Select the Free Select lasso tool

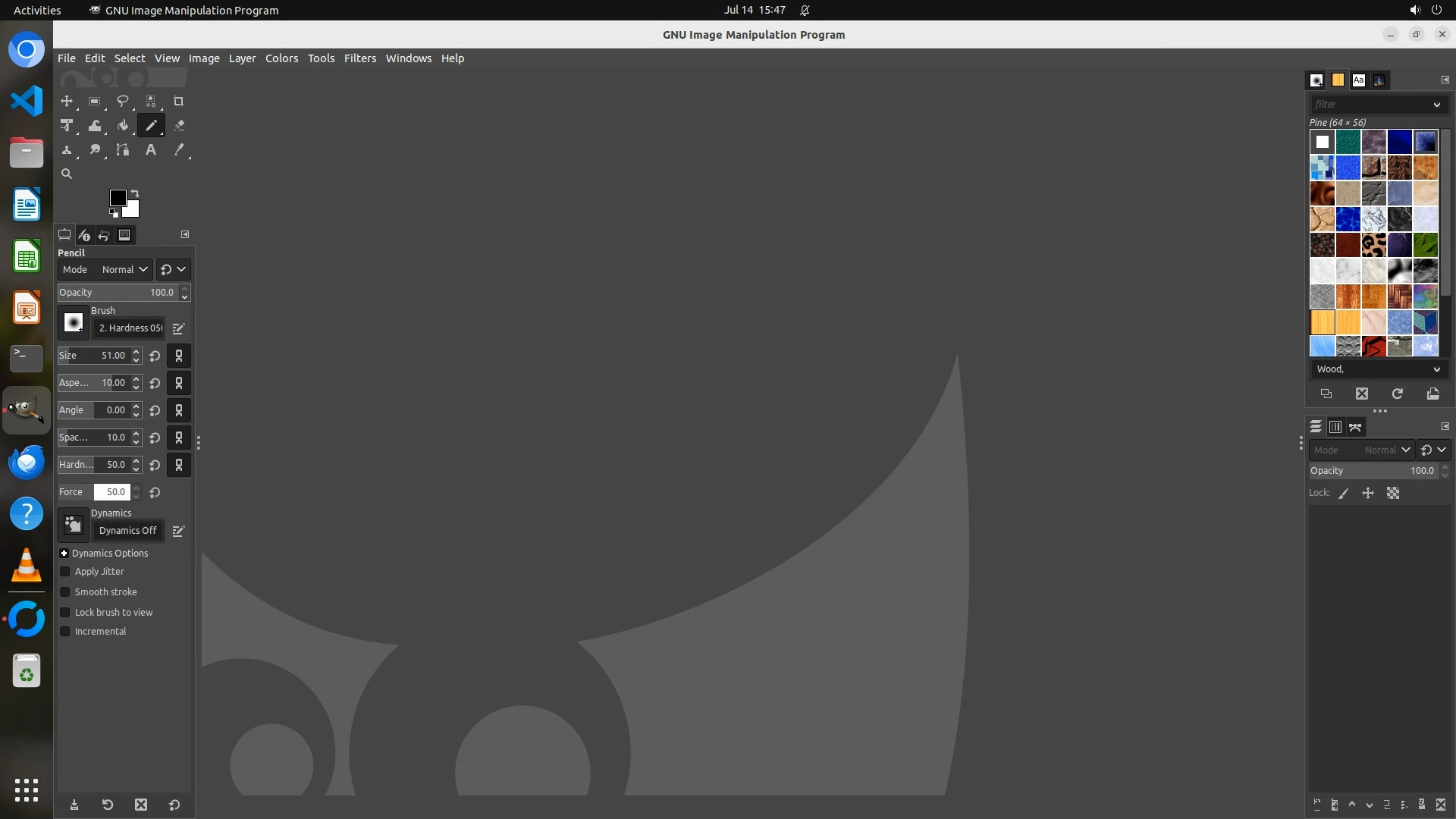tap(123, 102)
